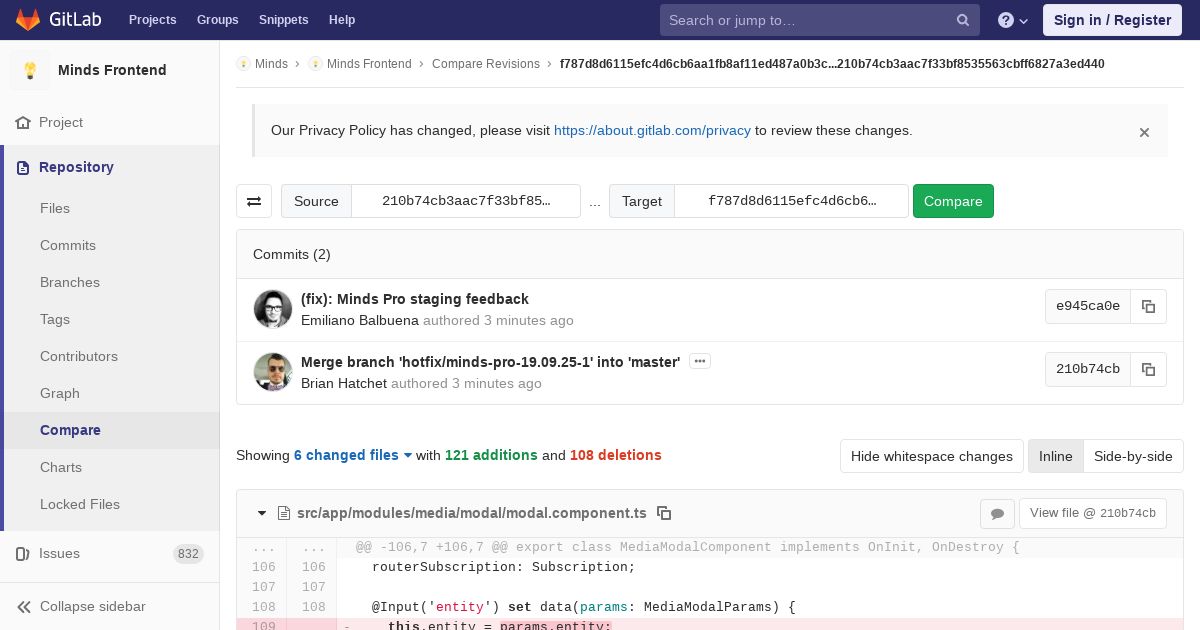Click the search magnifier icon
The height and width of the screenshot is (630, 1200).
pos(962,20)
